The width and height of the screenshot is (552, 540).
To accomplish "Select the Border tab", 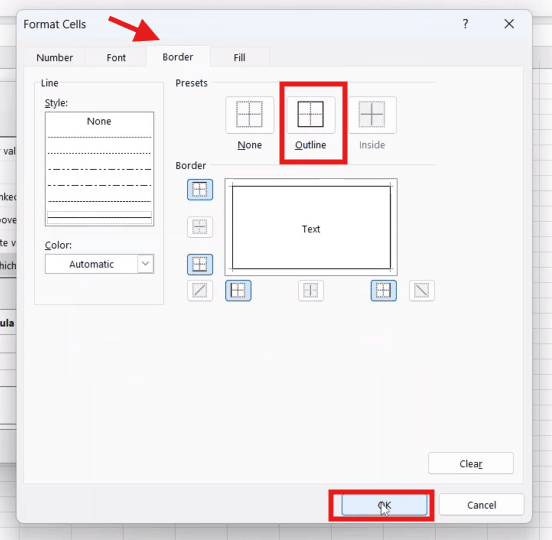I will point(178,57).
